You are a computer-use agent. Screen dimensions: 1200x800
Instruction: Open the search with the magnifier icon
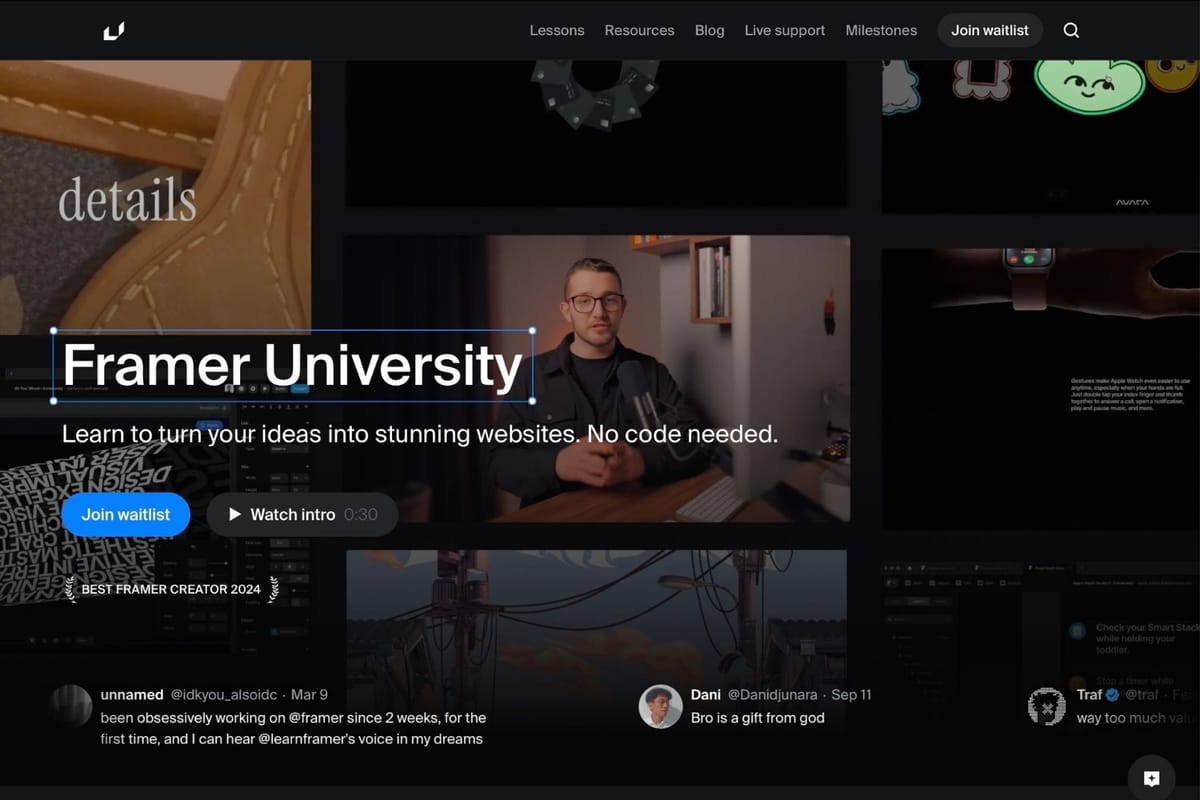click(x=1071, y=30)
